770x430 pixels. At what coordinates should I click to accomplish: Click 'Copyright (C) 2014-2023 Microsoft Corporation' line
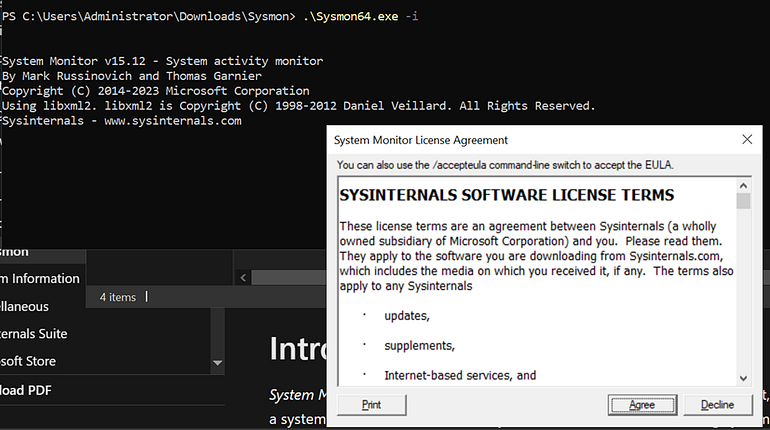[156, 91]
